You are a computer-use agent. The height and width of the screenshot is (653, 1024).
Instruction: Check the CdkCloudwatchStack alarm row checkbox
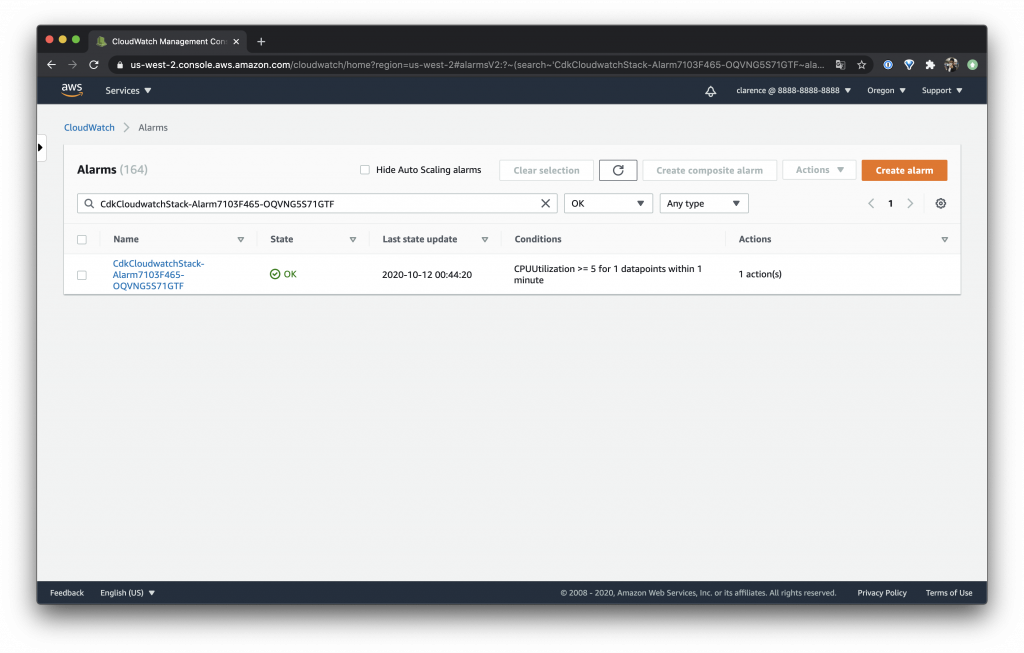point(82,275)
